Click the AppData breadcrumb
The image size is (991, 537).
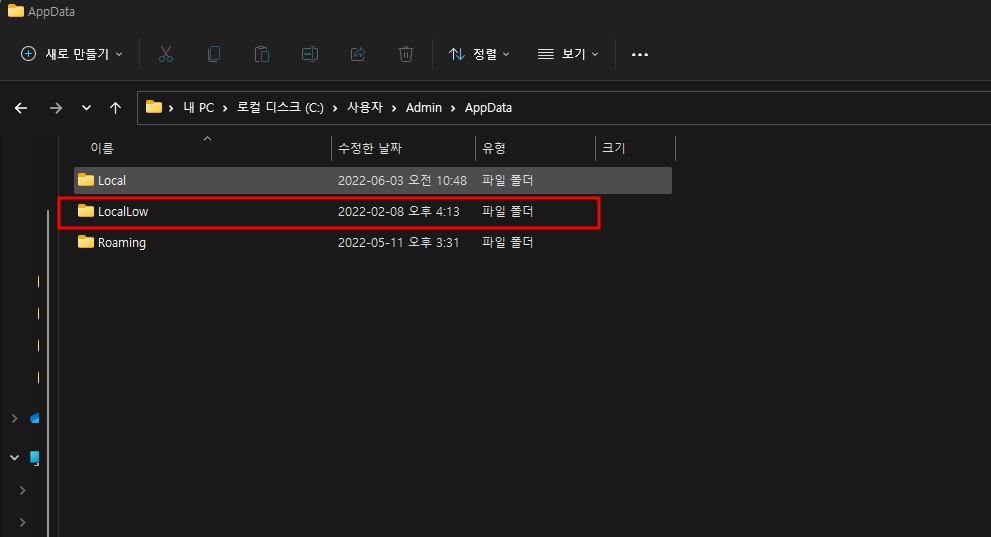(488, 107)
